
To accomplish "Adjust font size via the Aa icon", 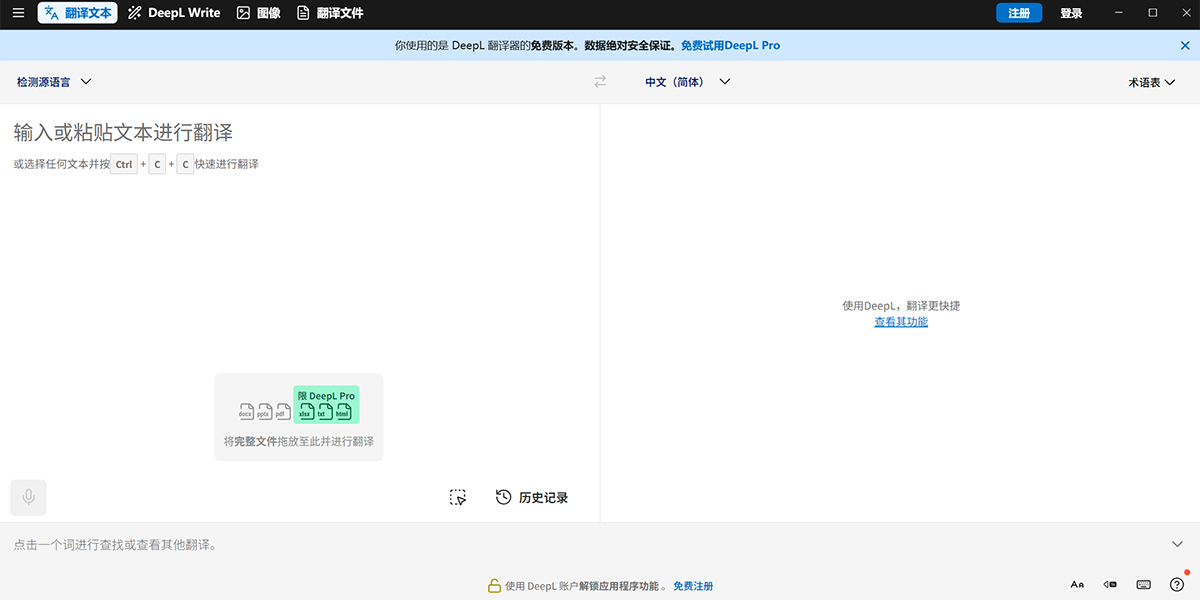I will (1077, 584).
